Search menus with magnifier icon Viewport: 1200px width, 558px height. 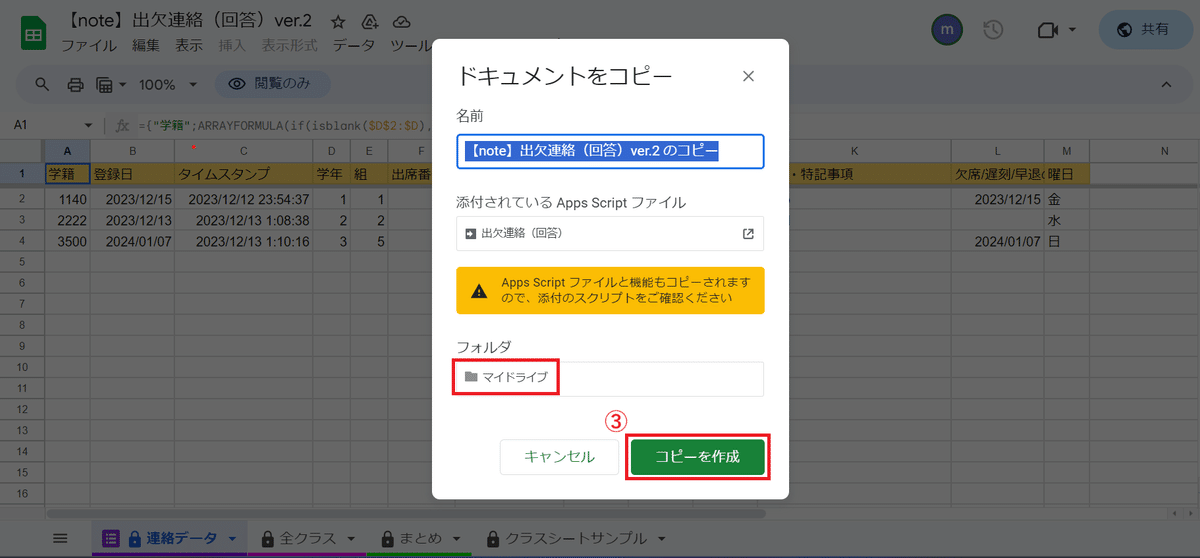point(42,84)
